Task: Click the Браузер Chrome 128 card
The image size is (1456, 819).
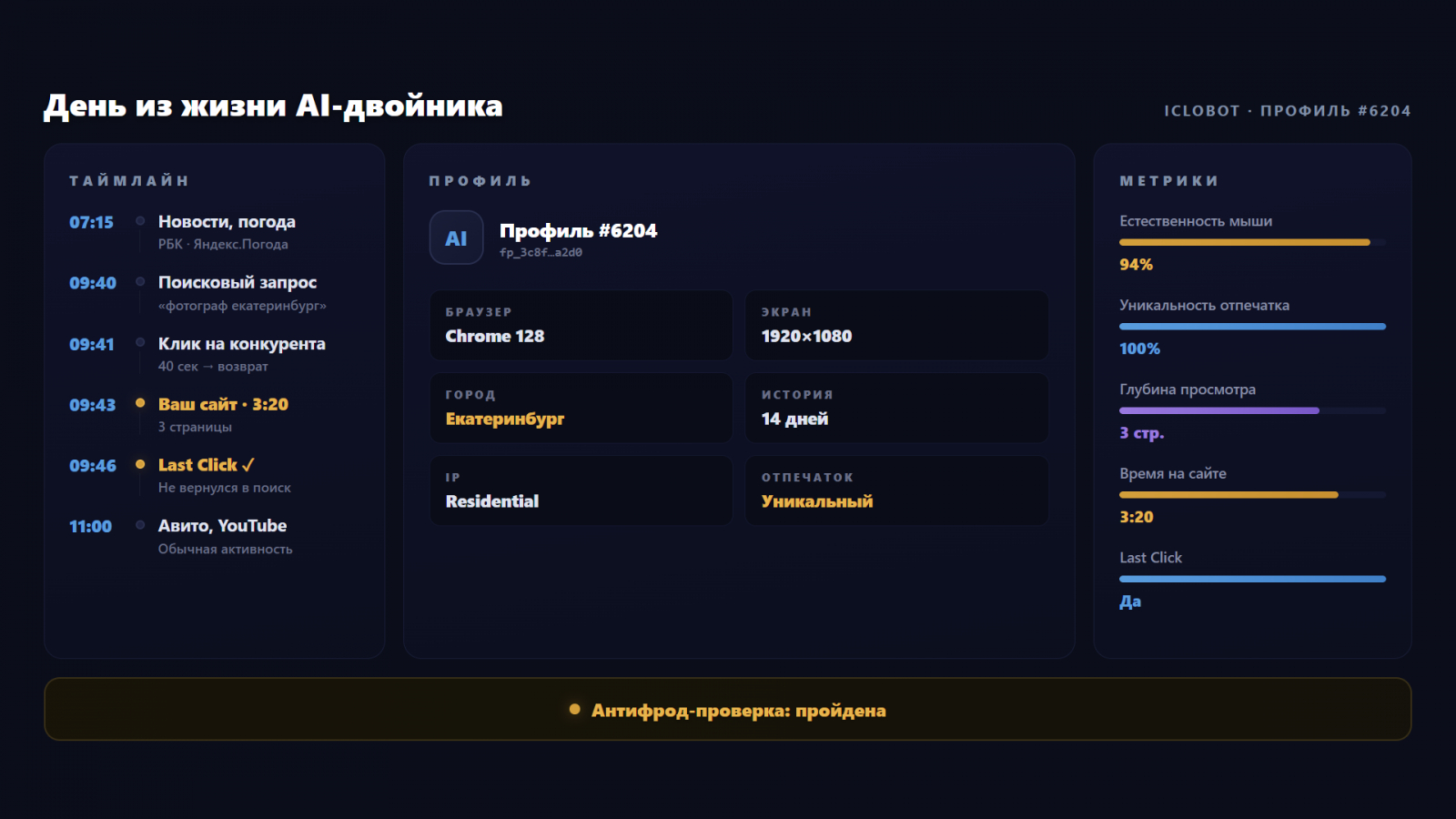Action: click(581, 325)
